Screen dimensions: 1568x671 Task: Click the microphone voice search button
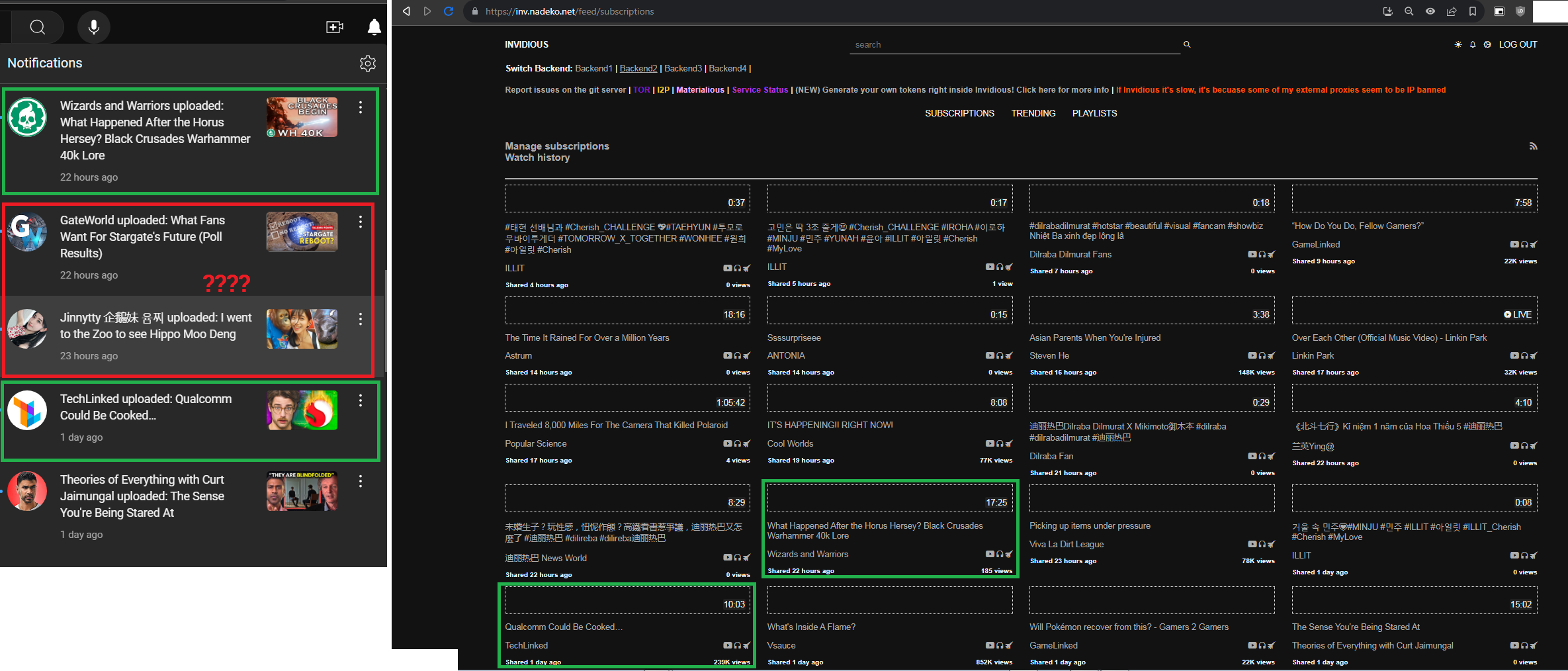(94, 27)
